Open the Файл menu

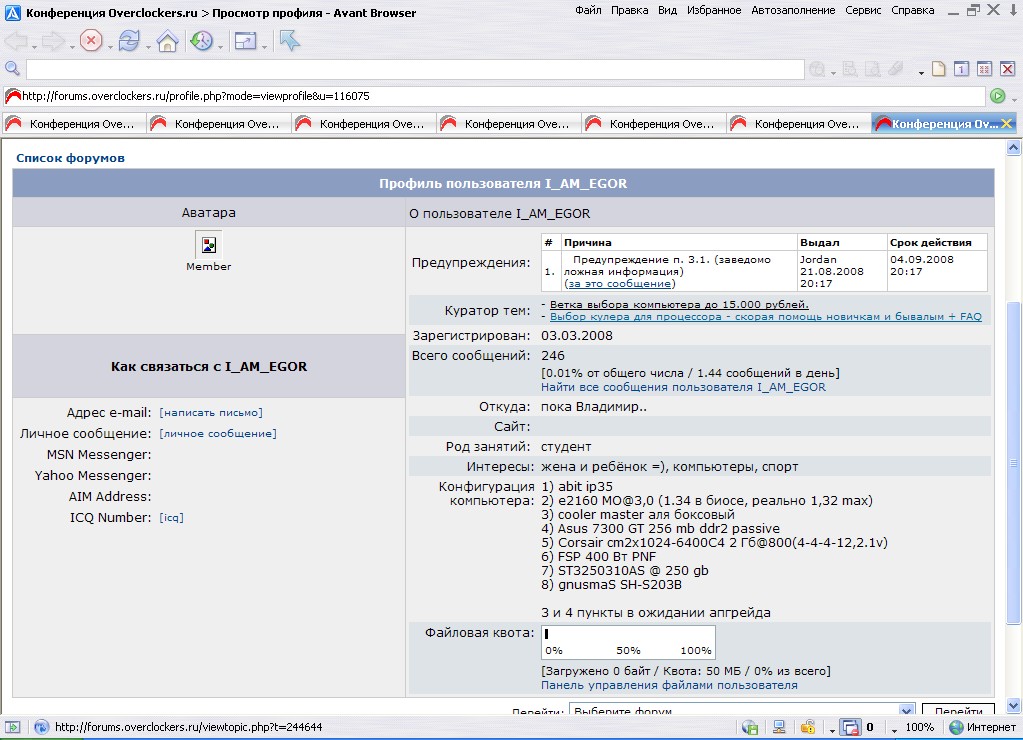point(588,10)
